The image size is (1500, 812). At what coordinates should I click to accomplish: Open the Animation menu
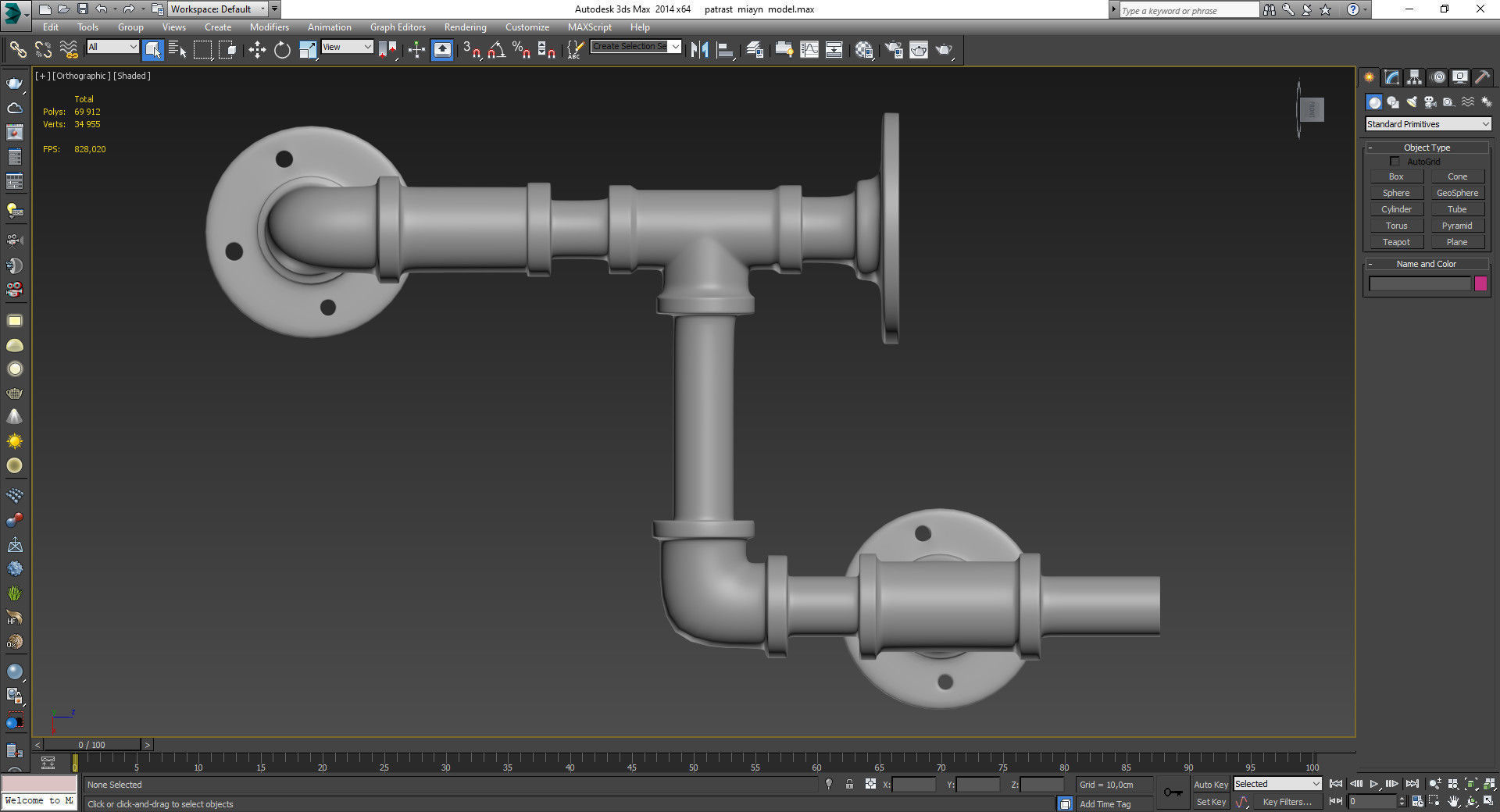point(329,27)
